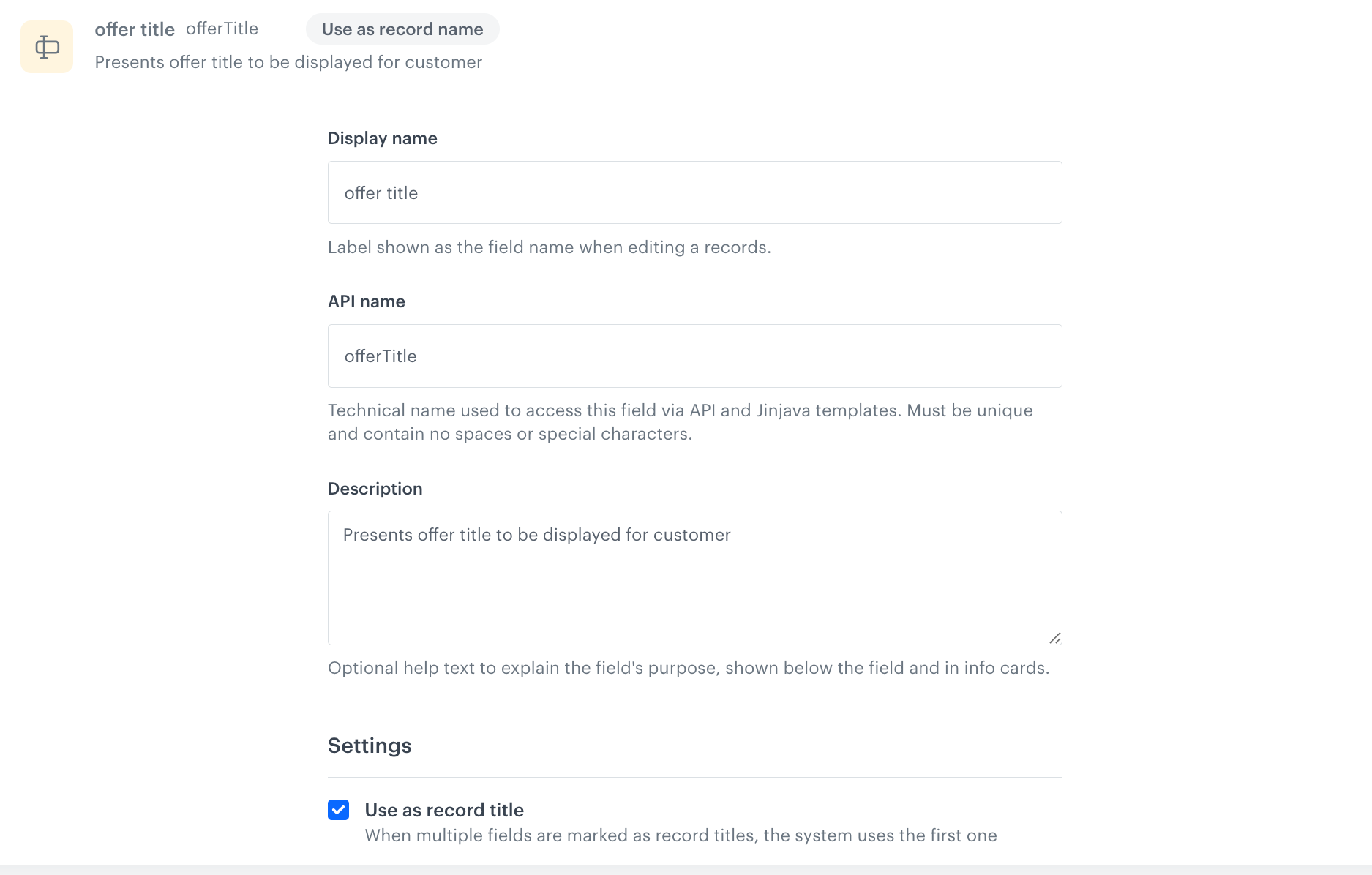Click the help text below Display name
Viewport: 1372px width, 875px height.
(549, 247)
